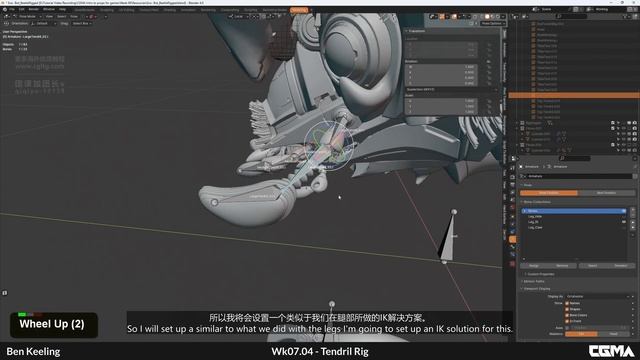The width and height of the screenshot is (640, 360).
Task: Select material preview shading icon
Action: [x=492, y=16]
